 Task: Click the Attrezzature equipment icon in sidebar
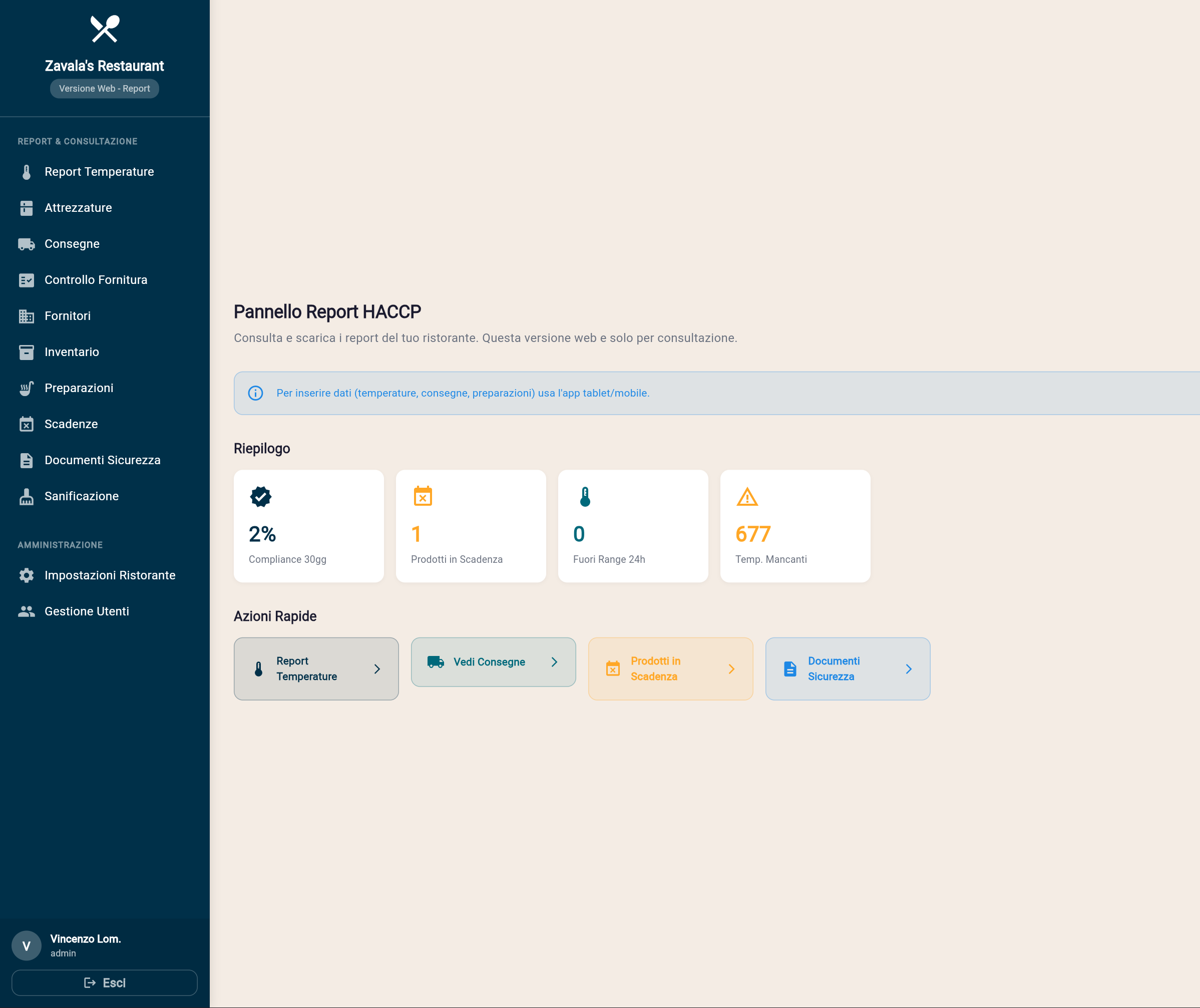click(27, 207)
